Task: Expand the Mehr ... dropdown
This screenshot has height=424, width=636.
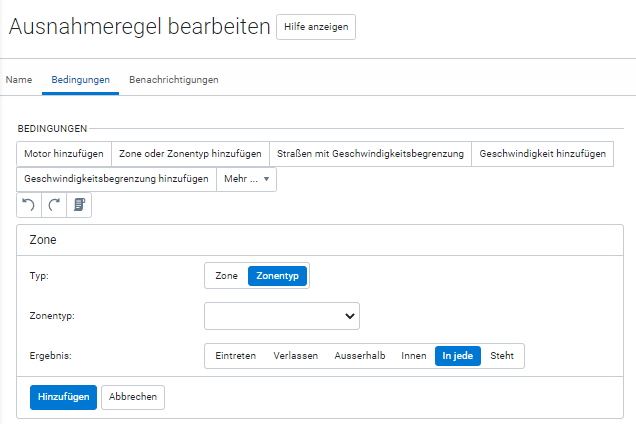Action: [246, 179]
